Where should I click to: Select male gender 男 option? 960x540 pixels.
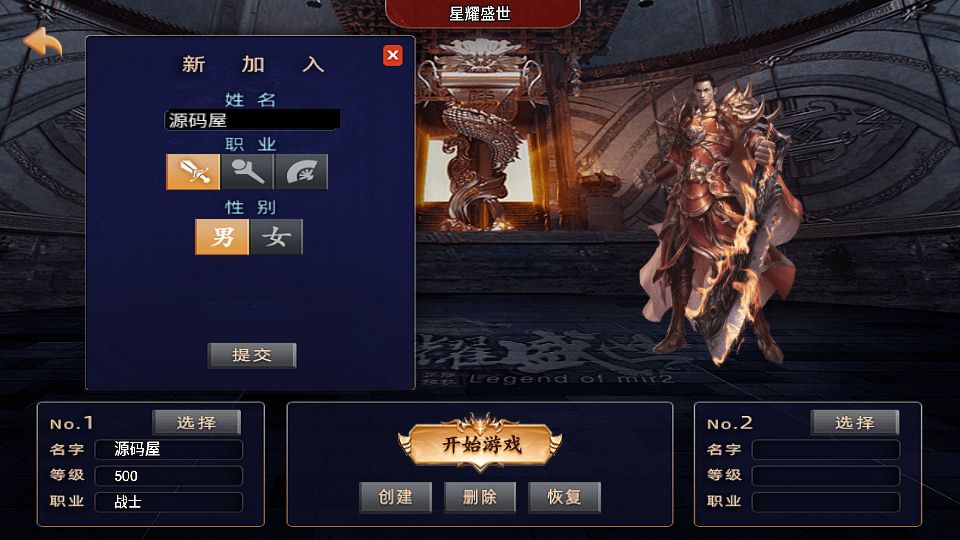pos(222,236)
